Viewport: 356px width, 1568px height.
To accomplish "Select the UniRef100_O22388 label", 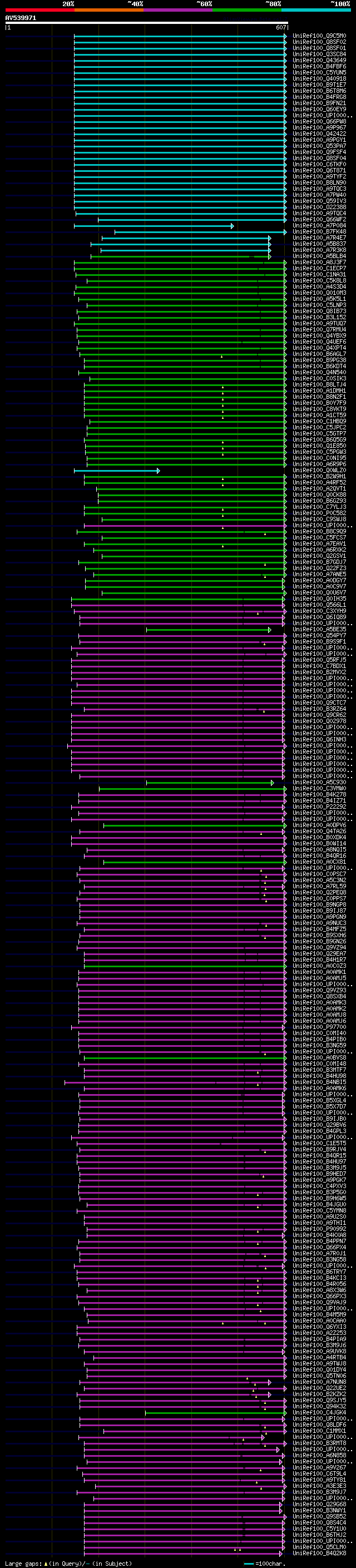I will point(319,207).
